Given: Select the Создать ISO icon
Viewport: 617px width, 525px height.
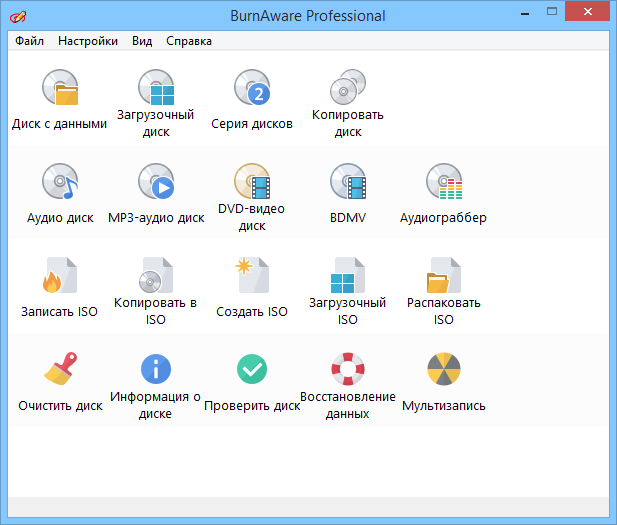Looking at the screenshot, I should click(x=252, y=277).
